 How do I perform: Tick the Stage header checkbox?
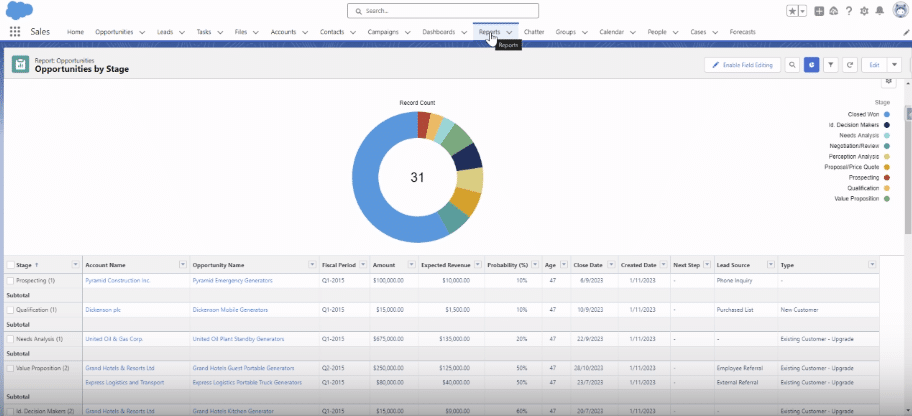pyautogui.click(x=10, y=265)
